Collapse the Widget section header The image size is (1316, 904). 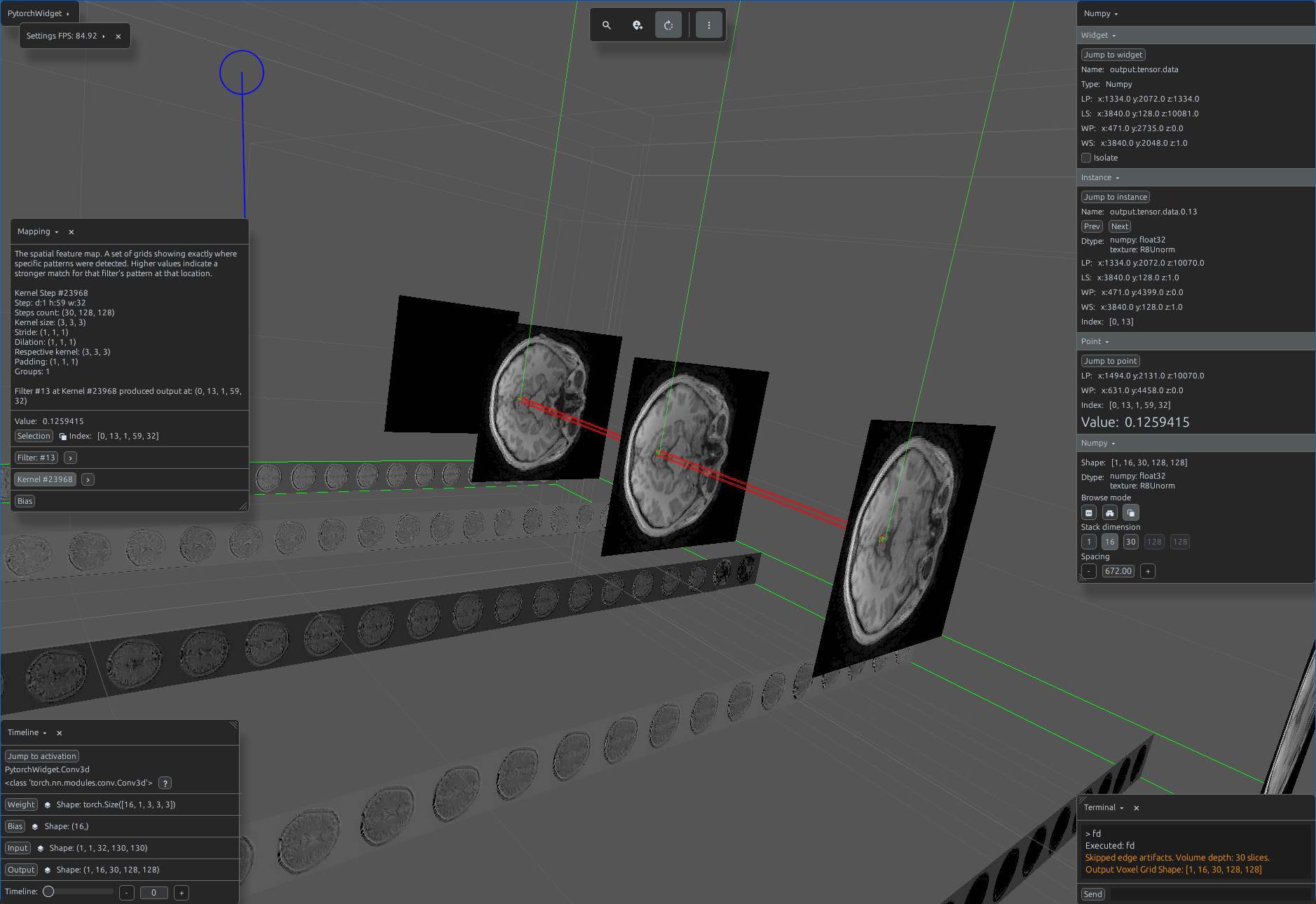1195,36
